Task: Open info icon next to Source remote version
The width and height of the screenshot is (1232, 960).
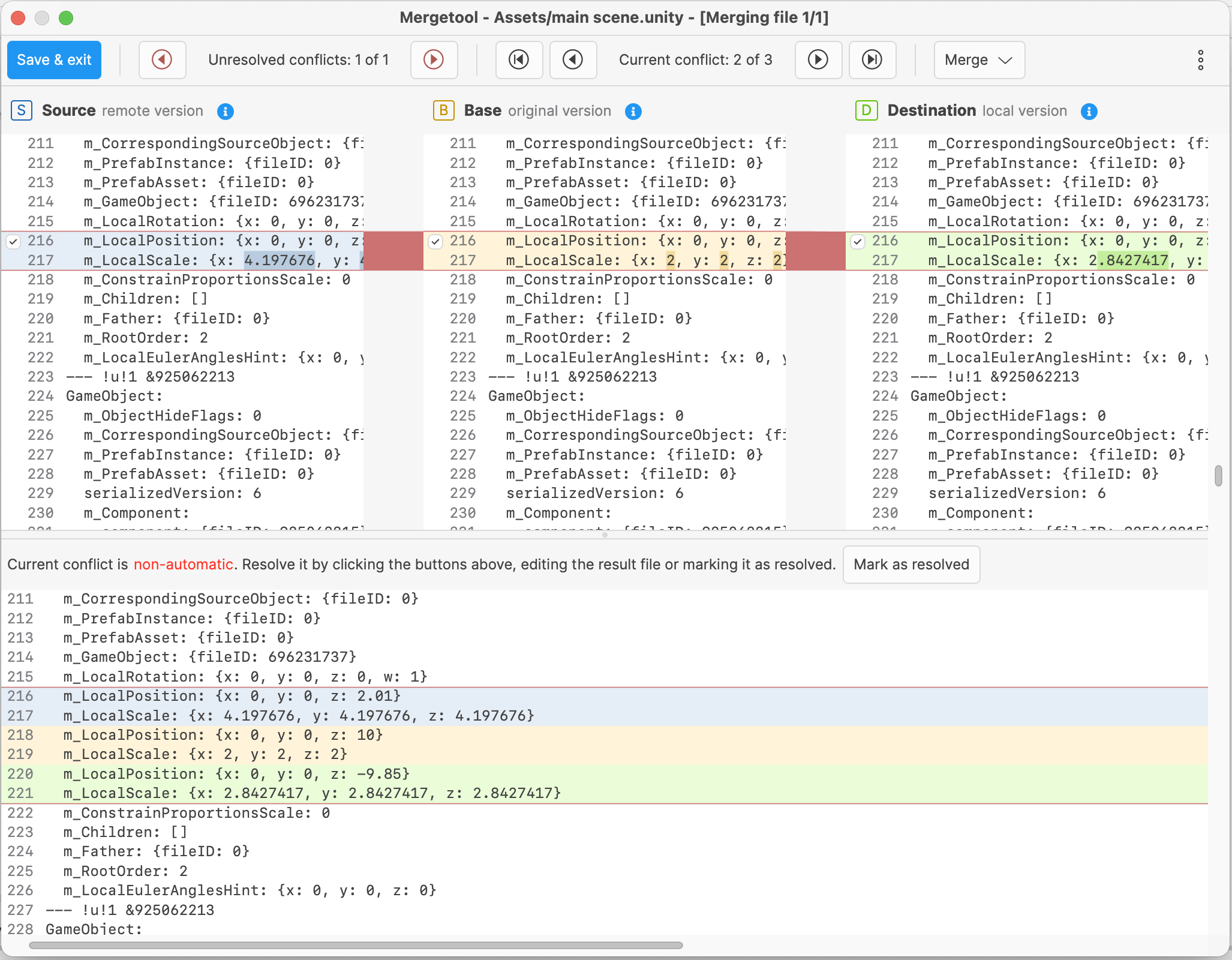Action: coord(226,112)
